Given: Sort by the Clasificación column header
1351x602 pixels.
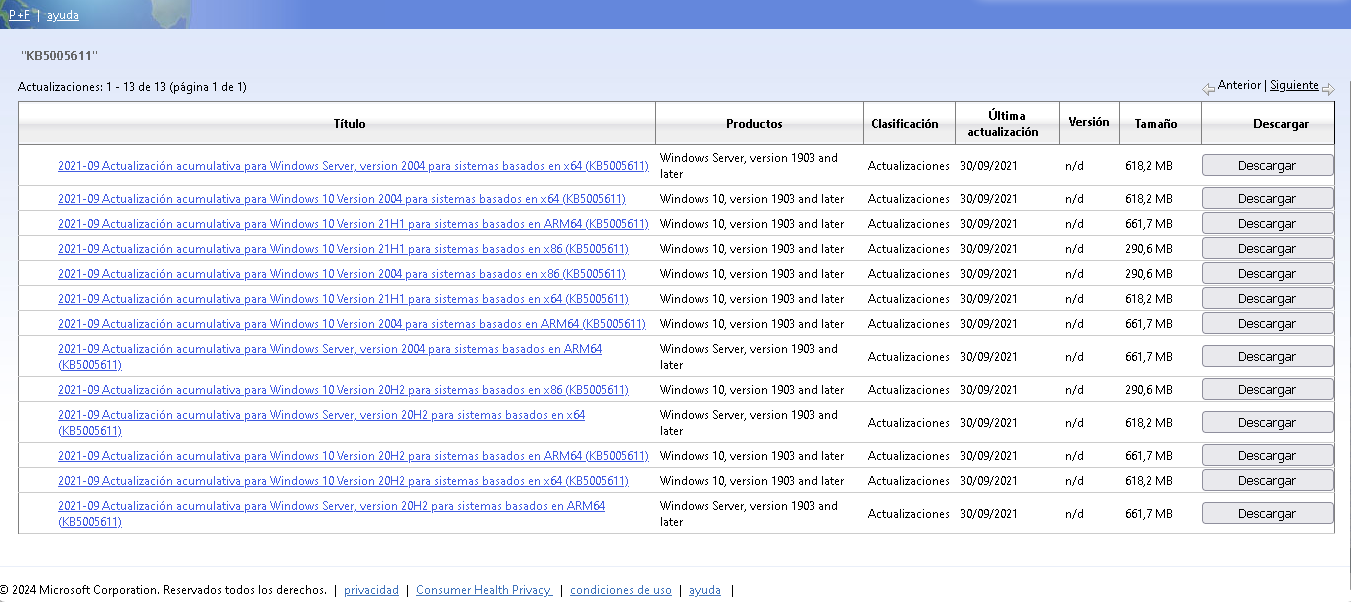Looking at the screenshot, I should (905, 124).
